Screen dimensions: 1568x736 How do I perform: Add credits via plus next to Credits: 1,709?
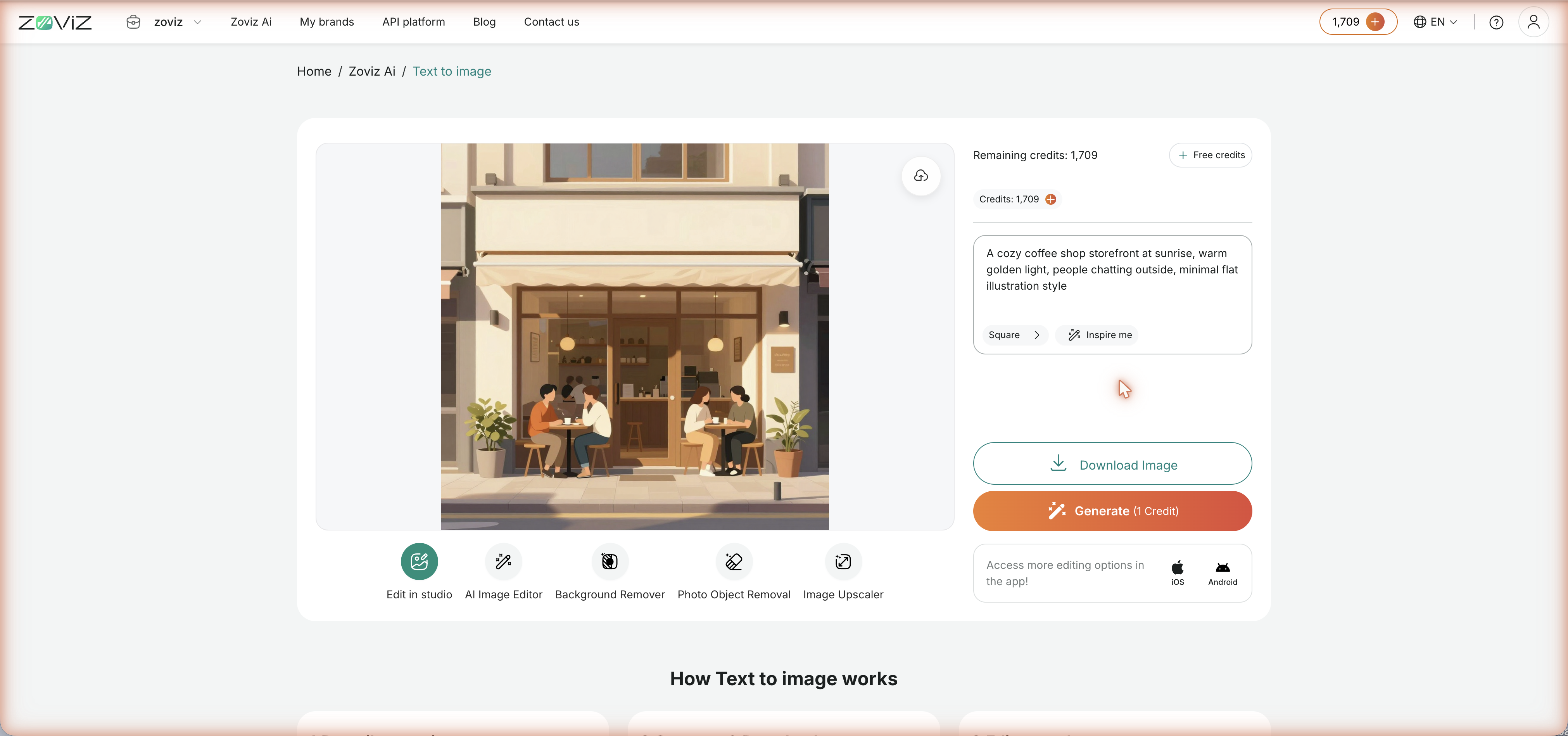pyautogui.click(x=1051, y=199)
